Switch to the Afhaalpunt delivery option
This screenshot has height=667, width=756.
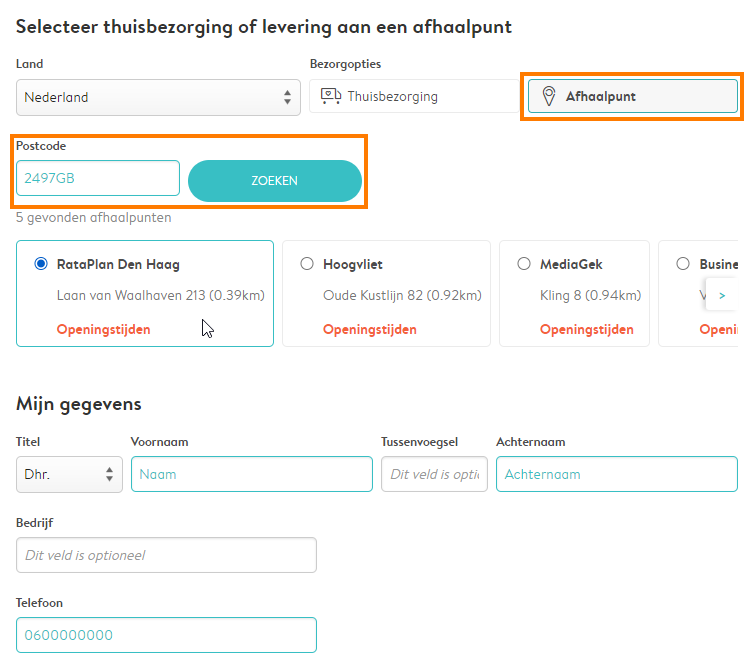pyautogui.click(x=633, y=96)
